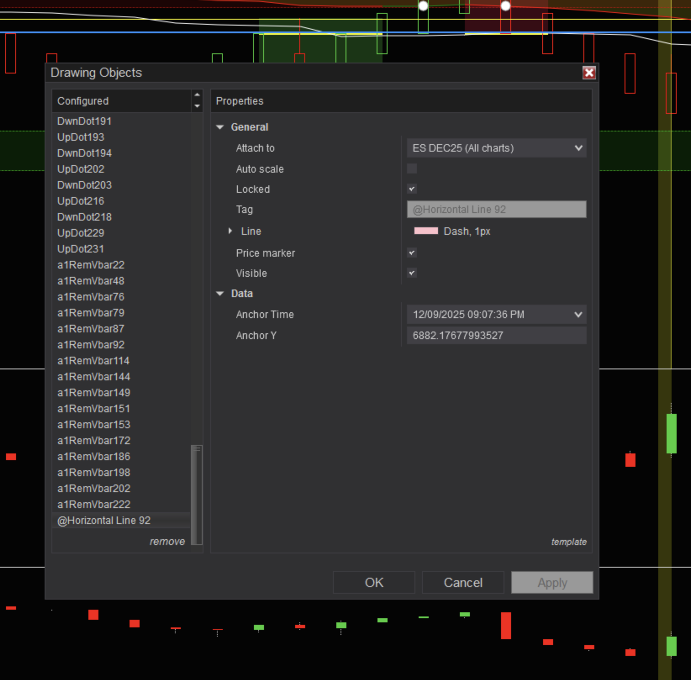Uncheck the Locked checkbox
The height and width of the screenshot is (680, 691).
(412, 189)
